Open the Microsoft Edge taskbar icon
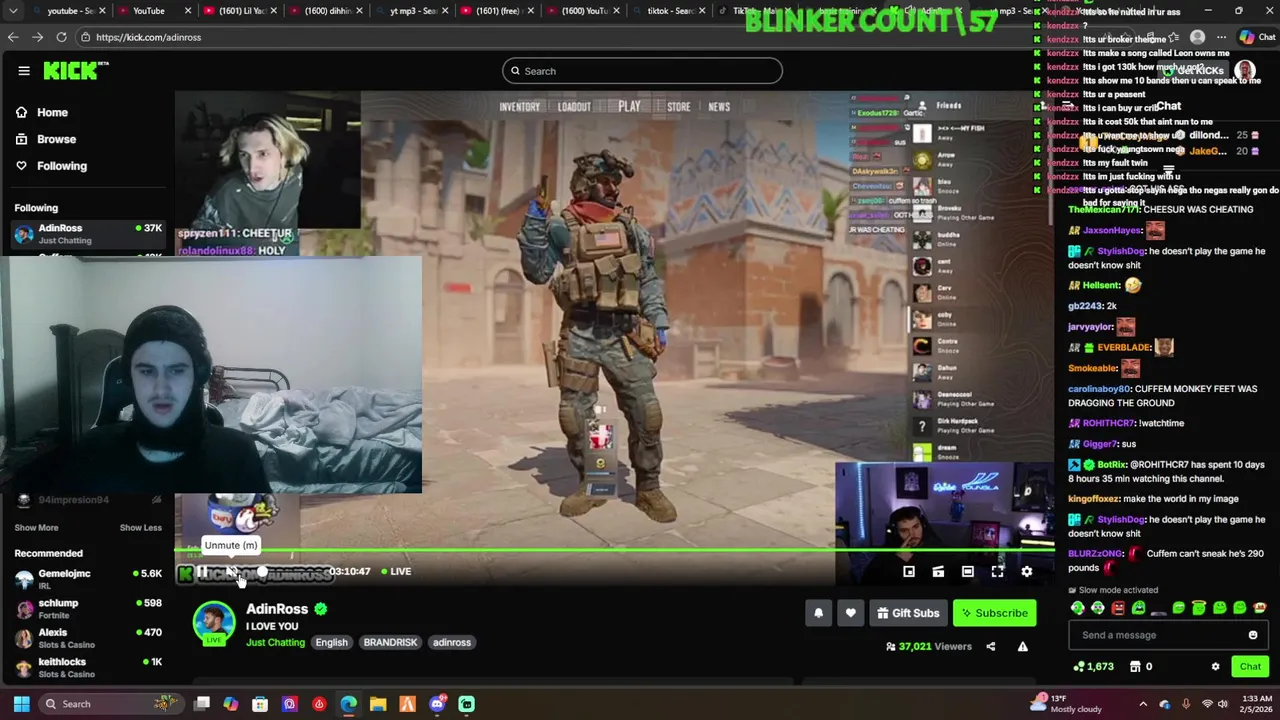 coord(348,704)
